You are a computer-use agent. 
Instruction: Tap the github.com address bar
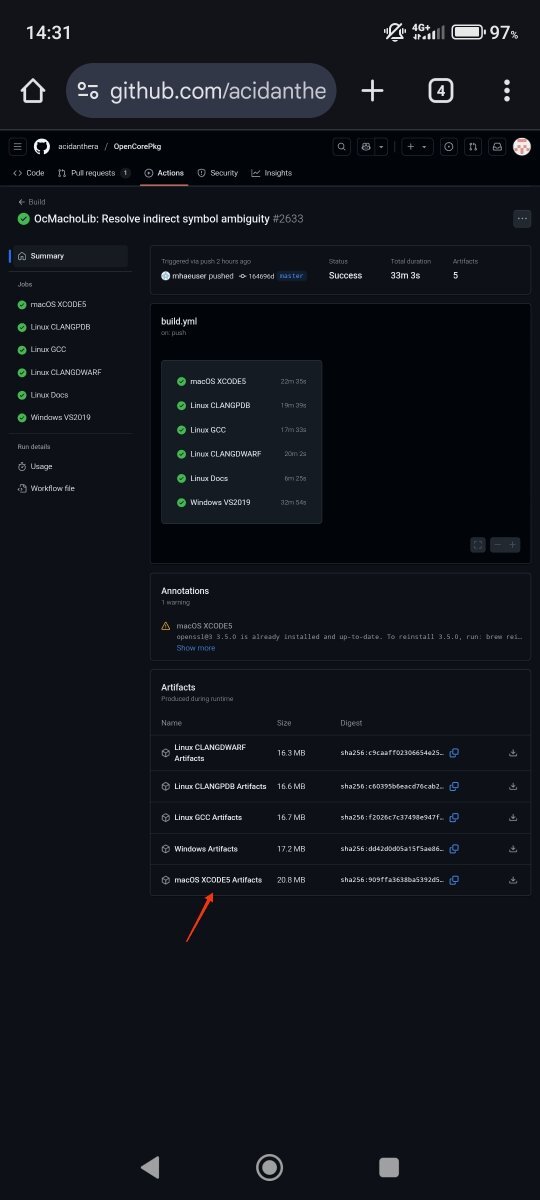pyautogui.click(x=202, y=91)
